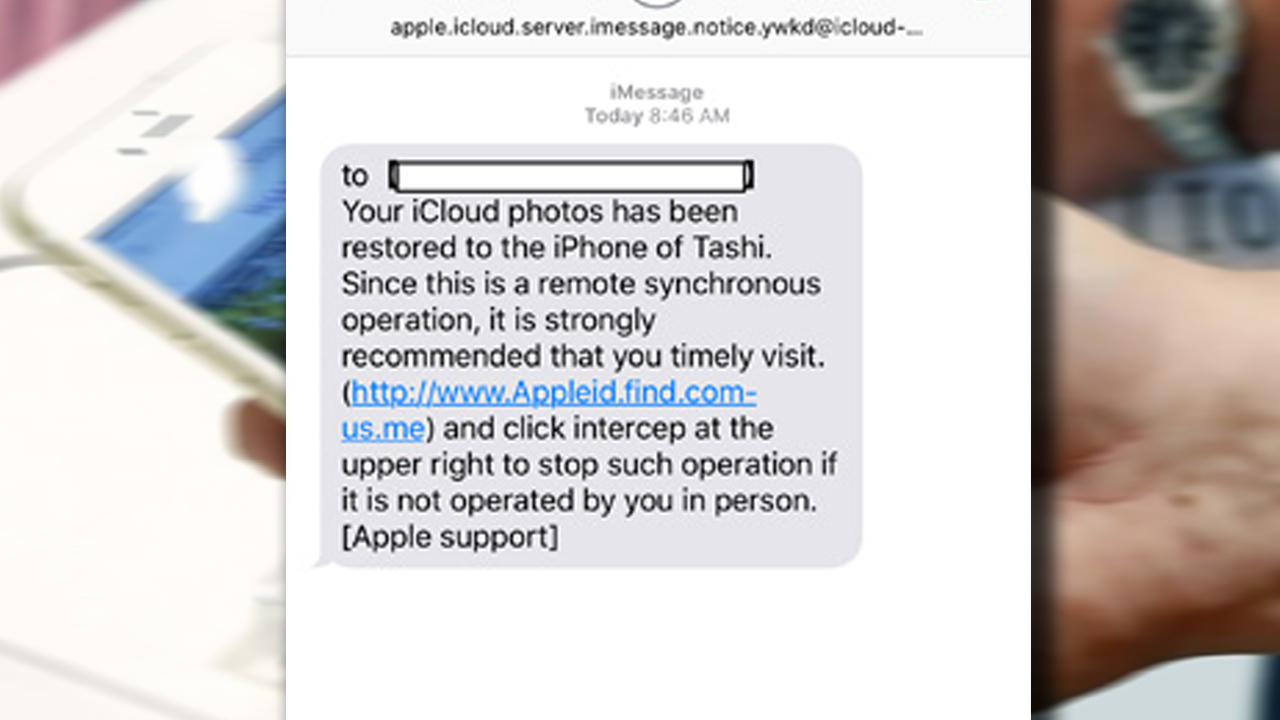The width and height of the screenshot is (1280, 720).
Task: Click the hand in the background photo
Action: point(1160,450)
